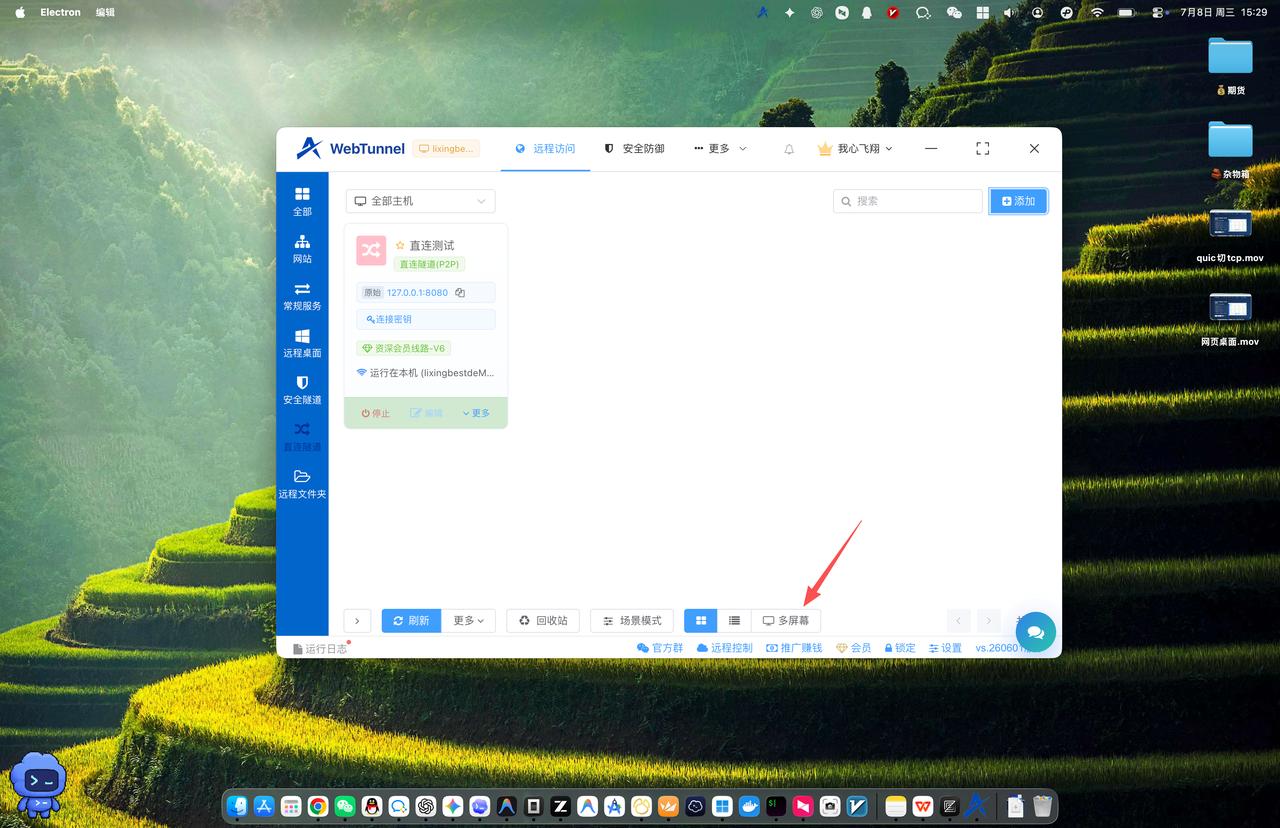Open the 官方群 link
Screen dimensions: 1280x828
tap(660, 648)
